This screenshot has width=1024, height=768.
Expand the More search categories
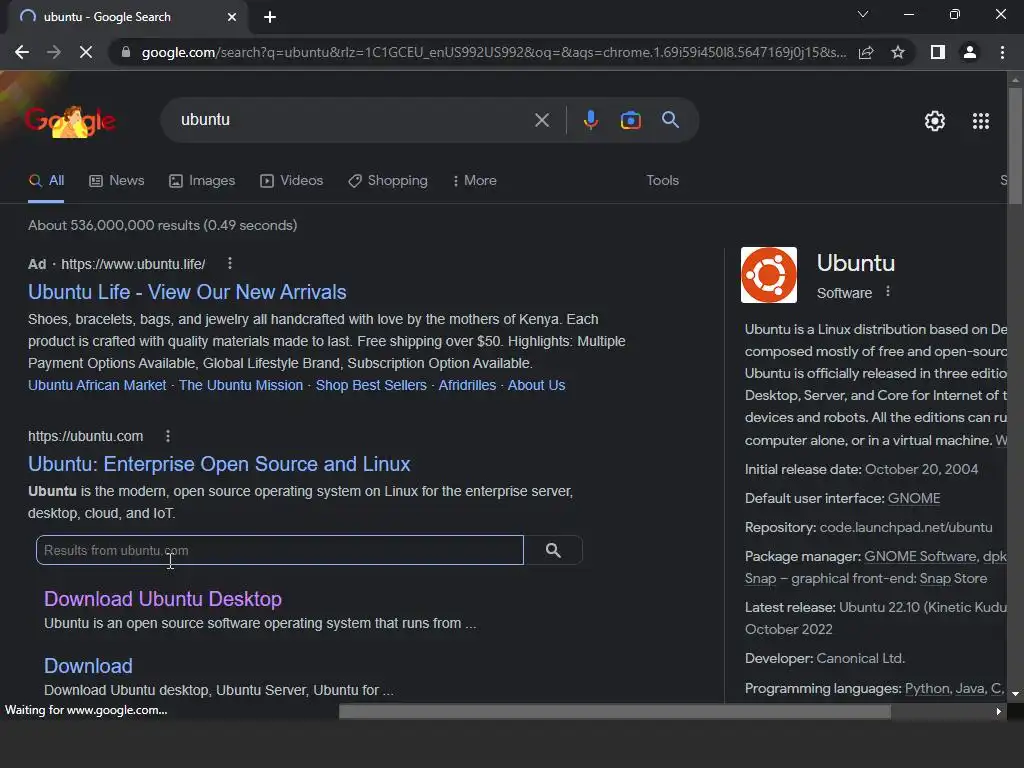click(x=475, y=180)
